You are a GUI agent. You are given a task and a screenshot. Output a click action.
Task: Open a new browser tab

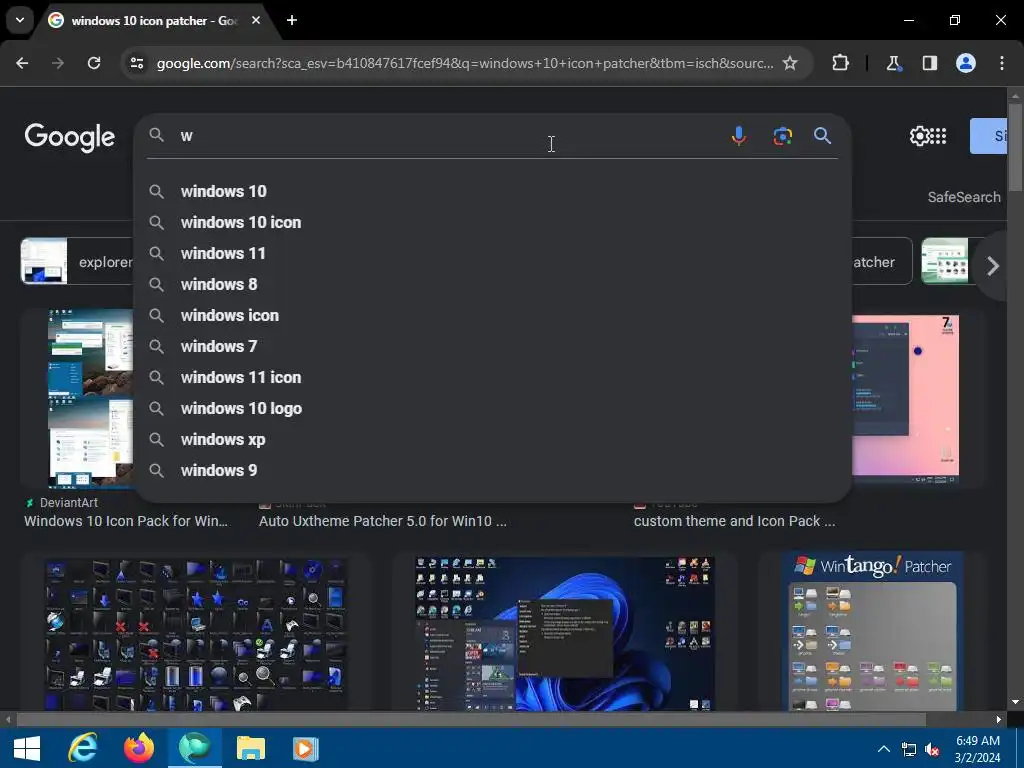tap(292, 20)
